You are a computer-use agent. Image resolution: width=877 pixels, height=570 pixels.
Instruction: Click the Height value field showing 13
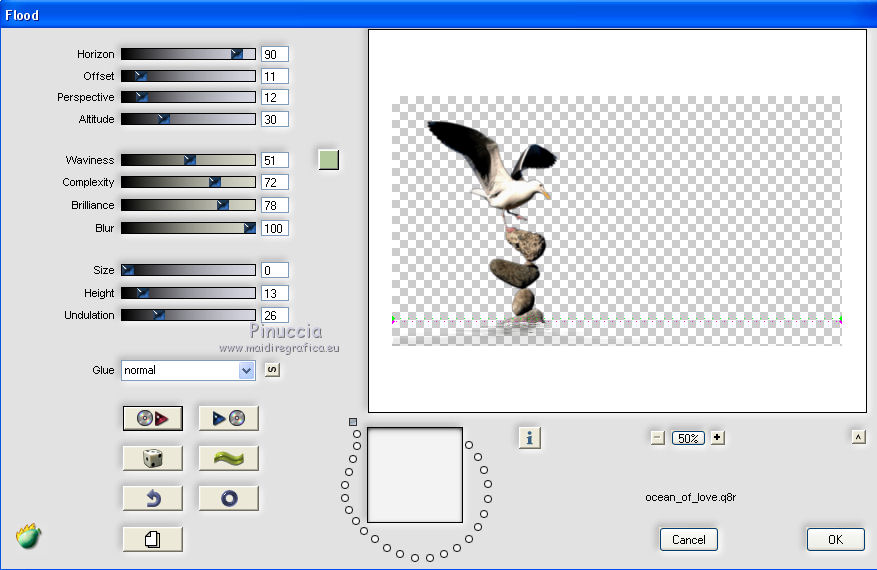(x=275, y=293)
